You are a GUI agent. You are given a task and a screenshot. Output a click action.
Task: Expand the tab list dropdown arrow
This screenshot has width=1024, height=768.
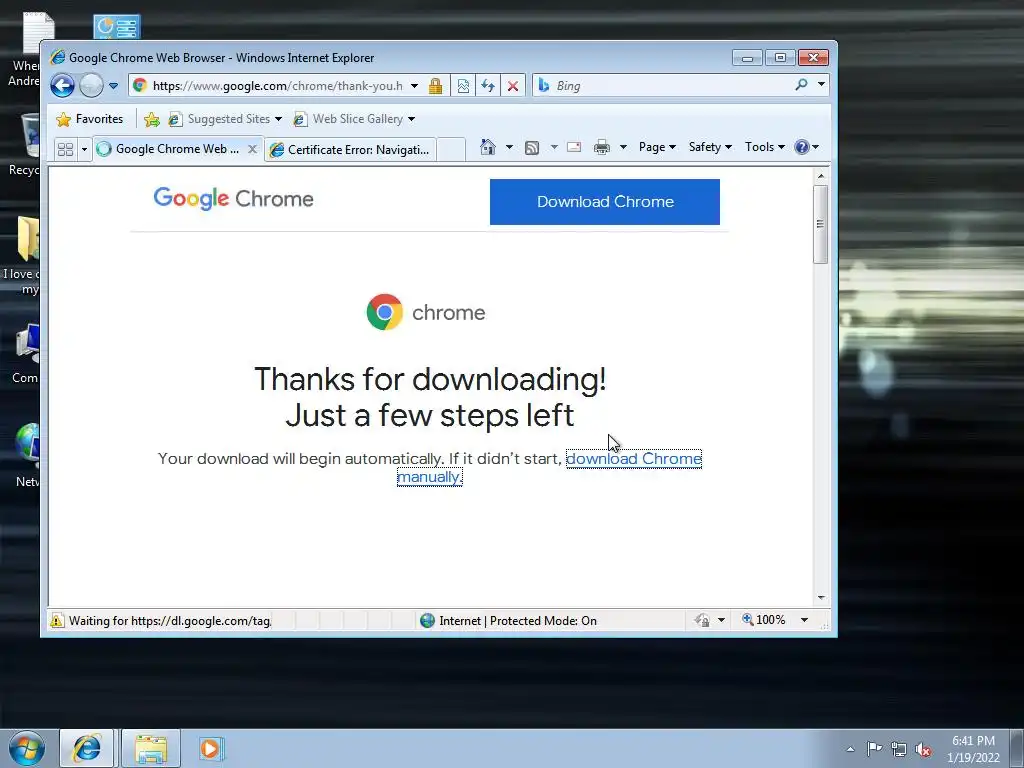[x=84, y=150]
